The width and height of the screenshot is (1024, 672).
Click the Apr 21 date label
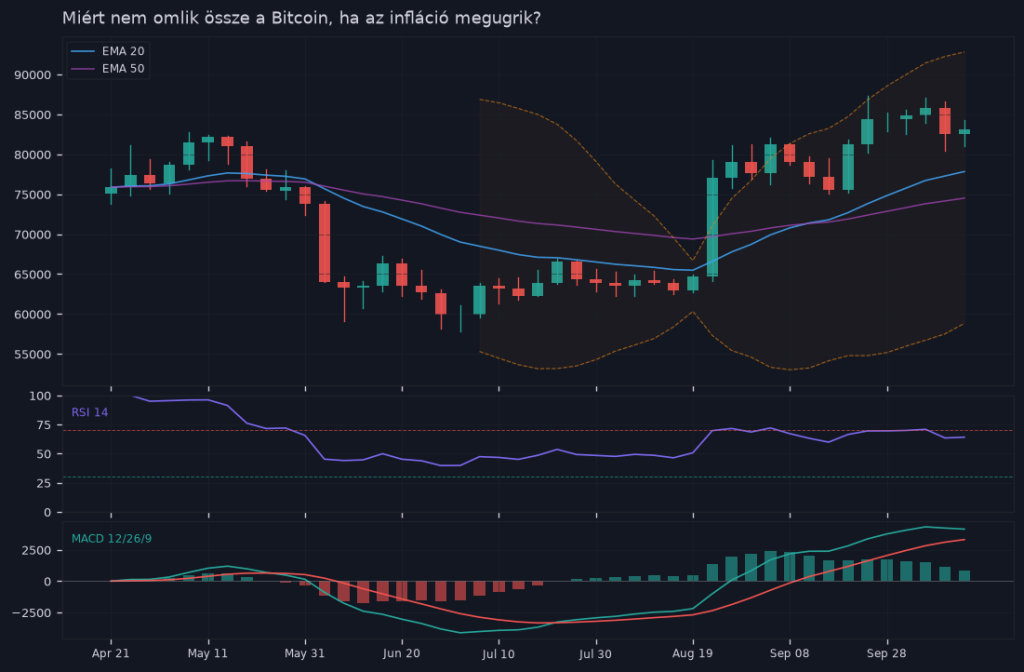tap(110, 653)
